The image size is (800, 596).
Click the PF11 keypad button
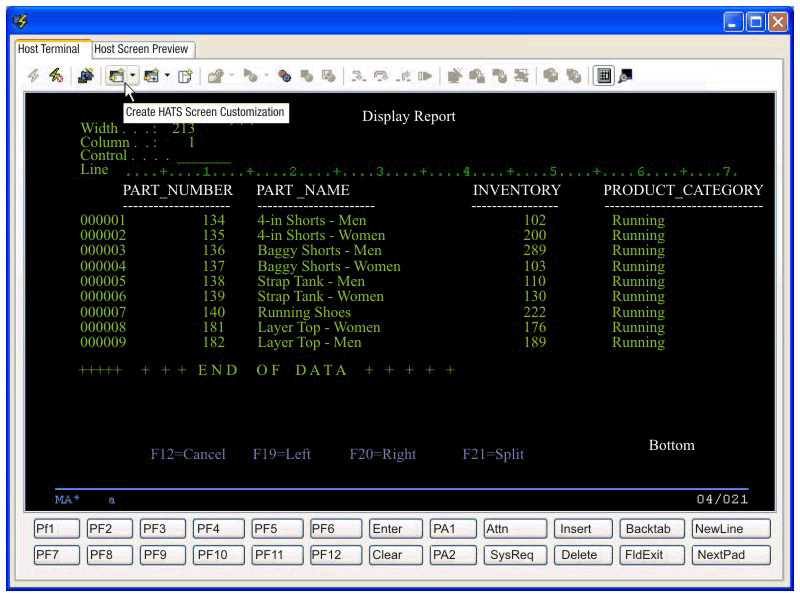277,555
